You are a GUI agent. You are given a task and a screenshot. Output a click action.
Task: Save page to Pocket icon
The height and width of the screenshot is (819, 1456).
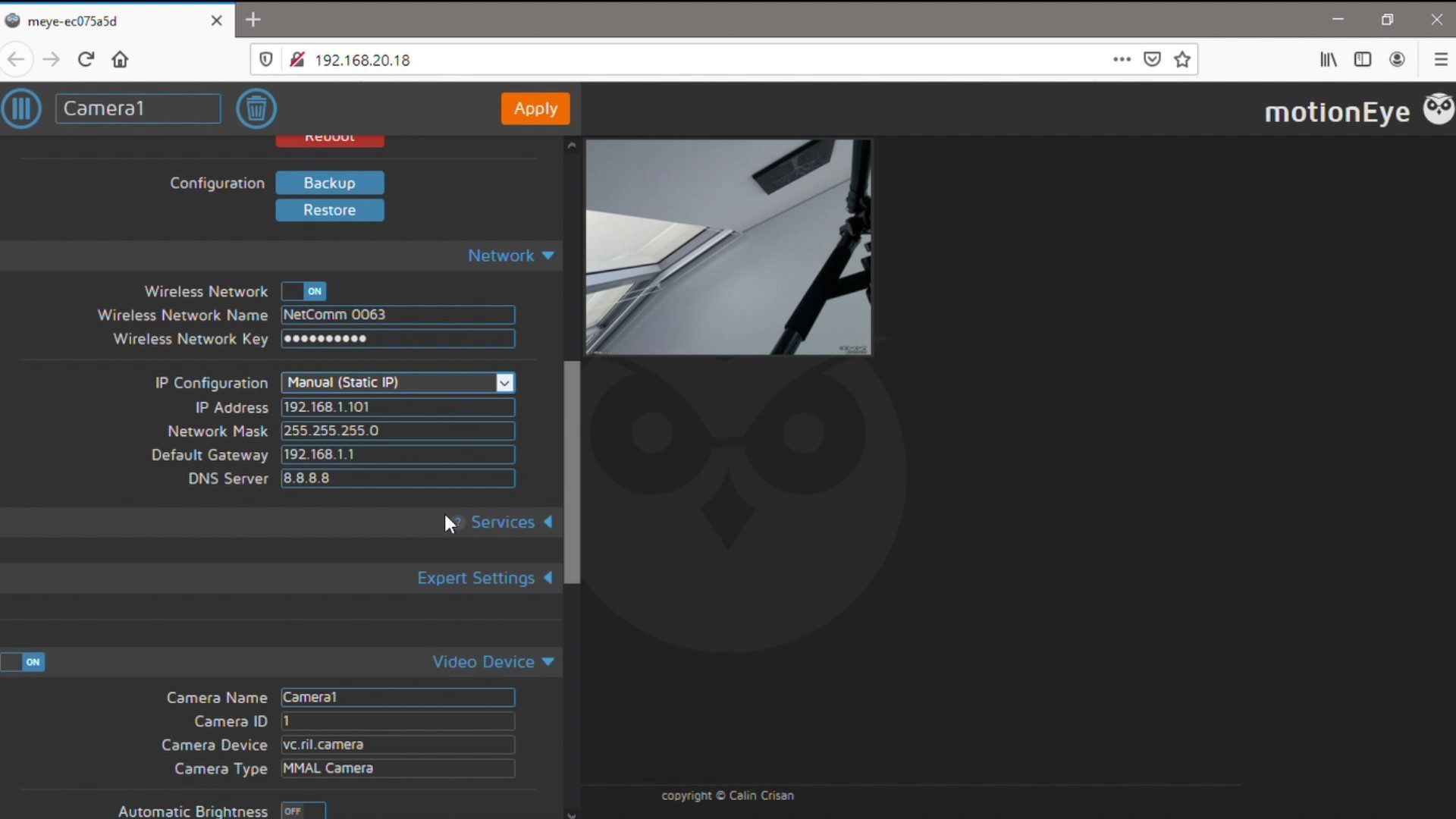(x=1152, y=59)
